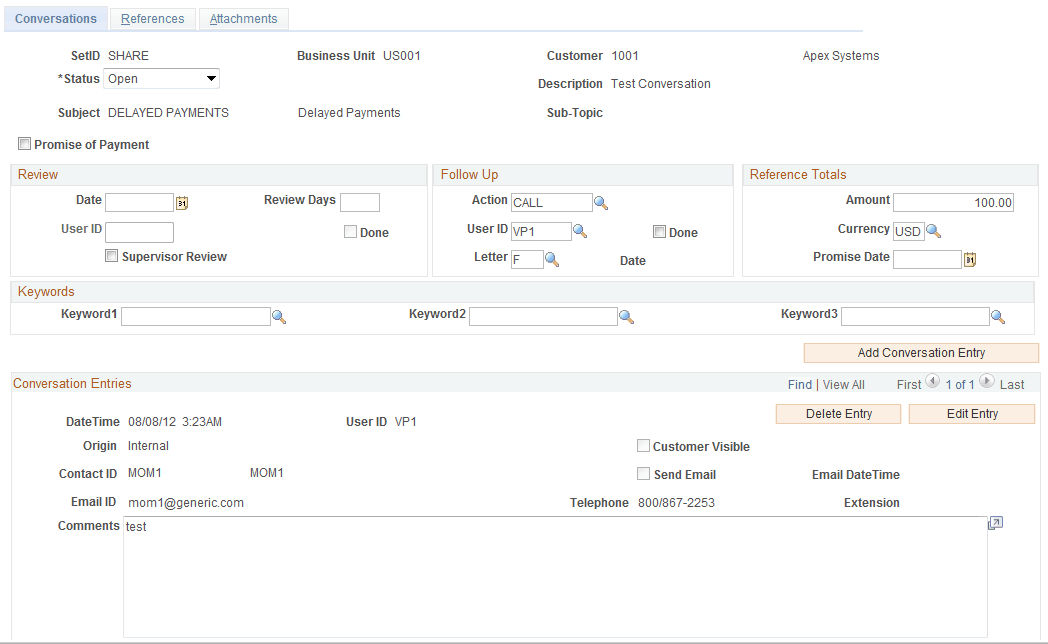Click inside the Review Days input field
The height and width of the screenshot is (644, 1048).
tap(360, 202)
